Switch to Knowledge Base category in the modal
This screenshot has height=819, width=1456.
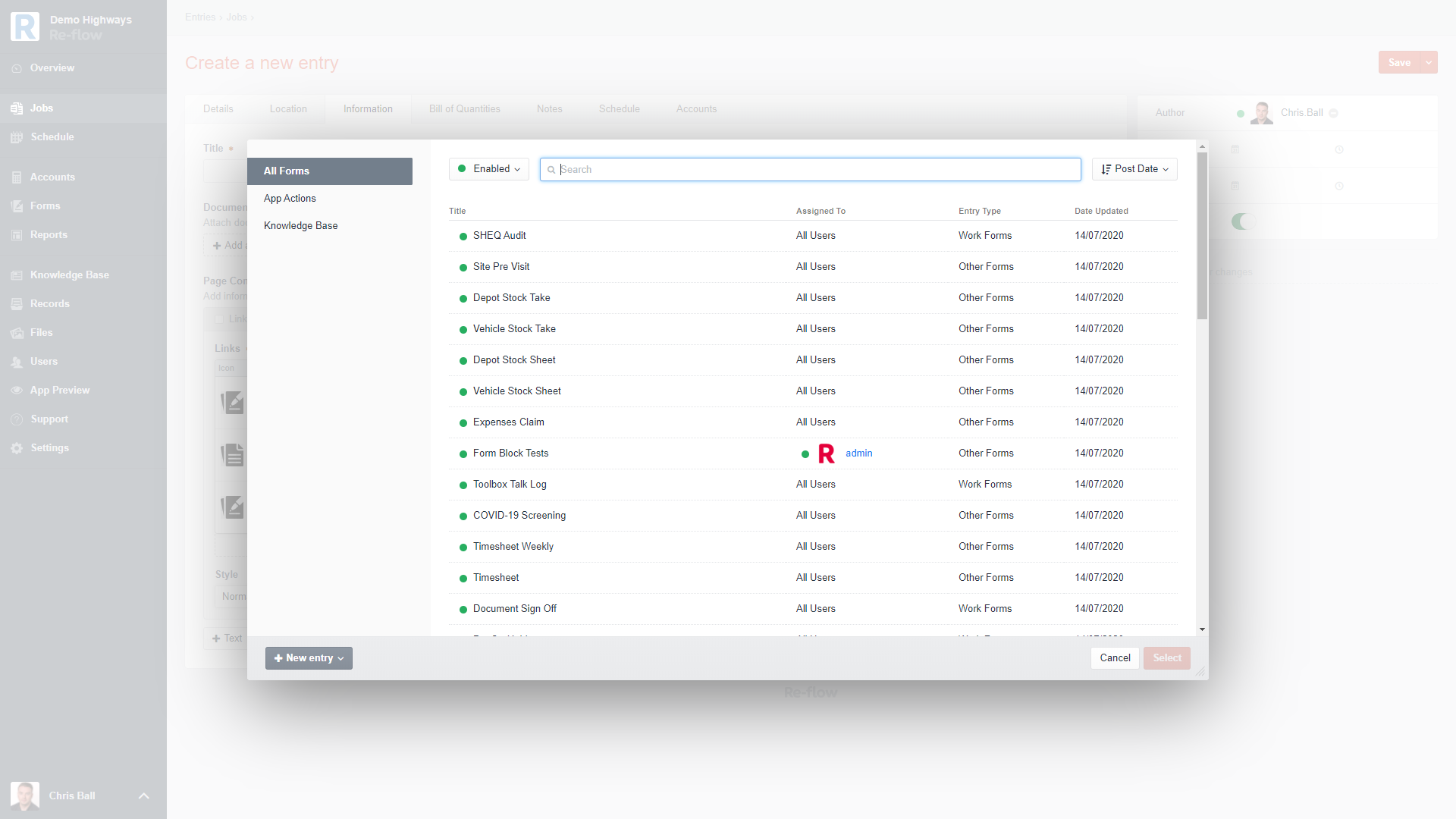click(300, 226)
